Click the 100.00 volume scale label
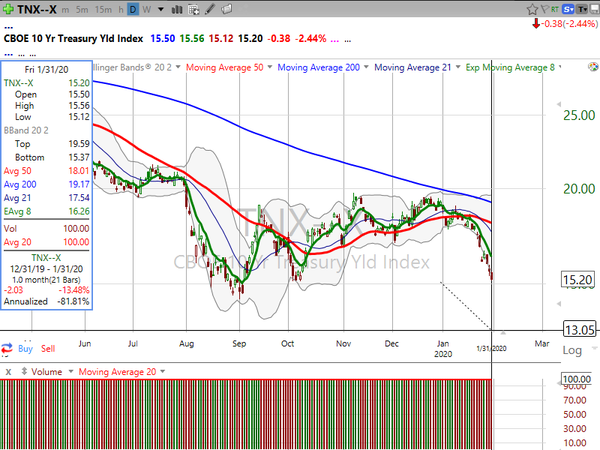Screen dimensions: 600x450 pos(577,379)
